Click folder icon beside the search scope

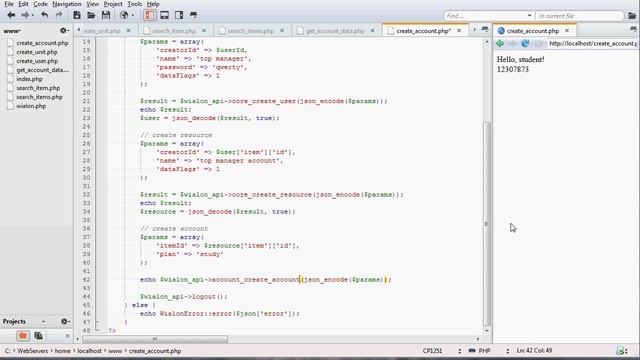(x=632, y=16)
